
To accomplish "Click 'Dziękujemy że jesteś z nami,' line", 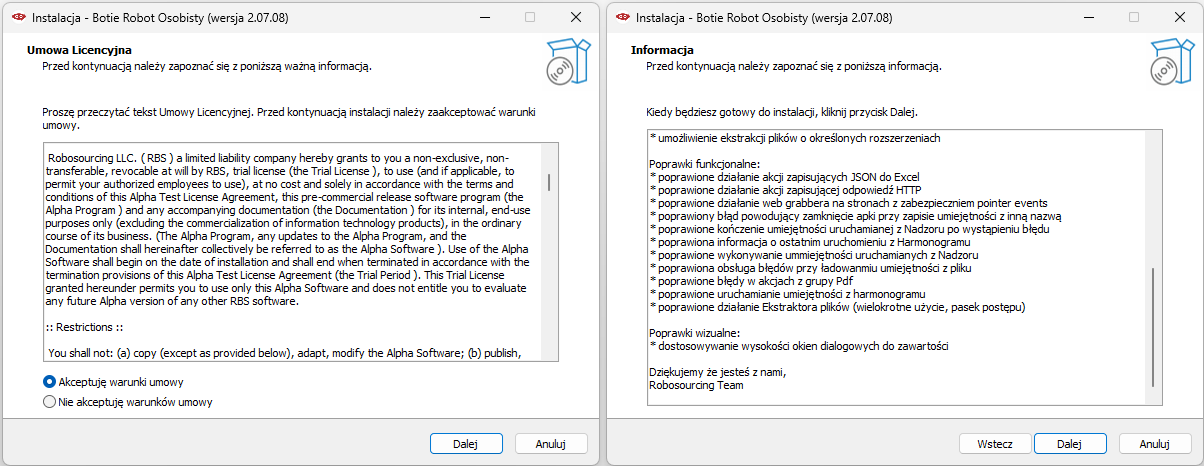I will coord(718,372).
